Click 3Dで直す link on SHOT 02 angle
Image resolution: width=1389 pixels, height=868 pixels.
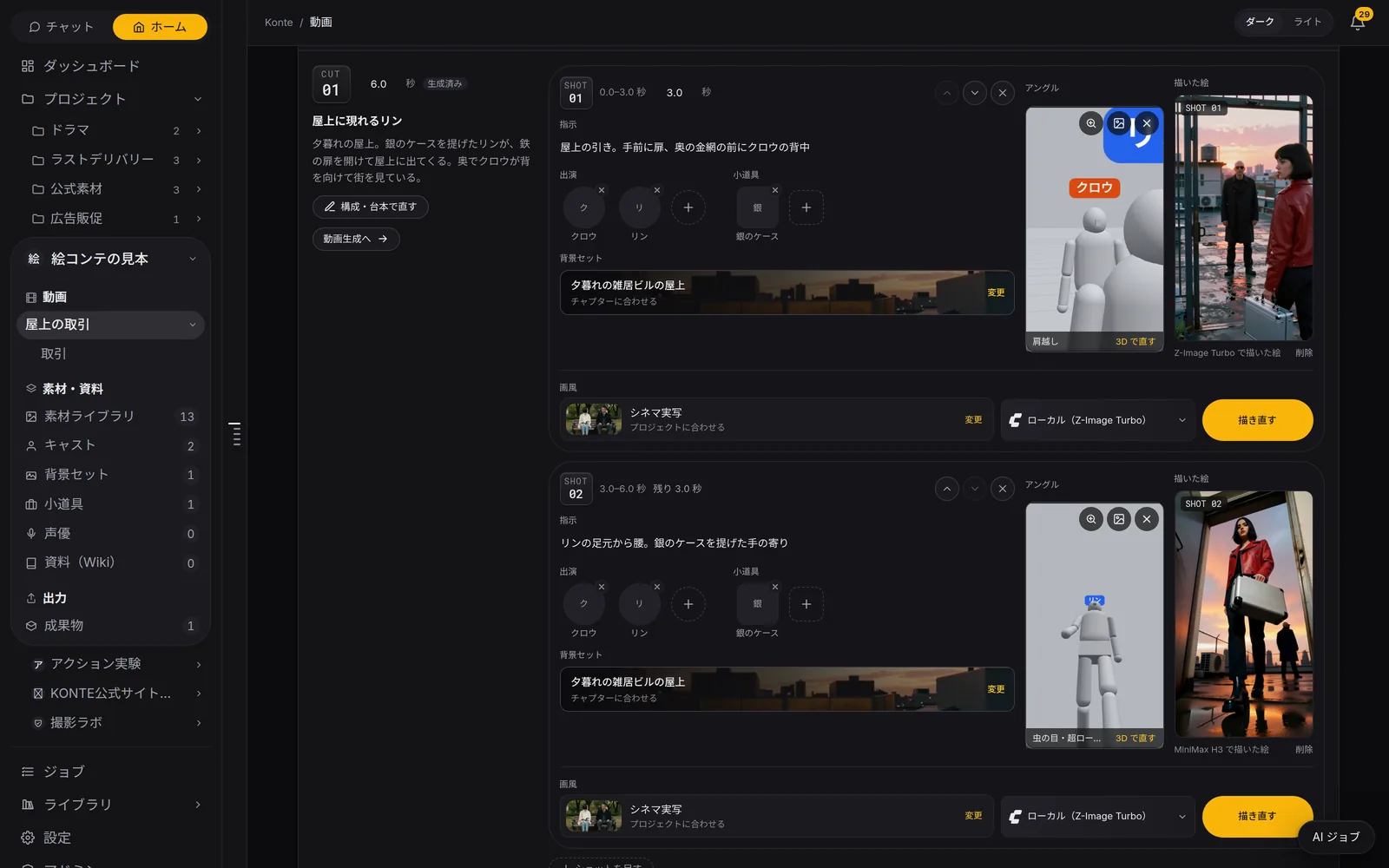[1136, 738]
